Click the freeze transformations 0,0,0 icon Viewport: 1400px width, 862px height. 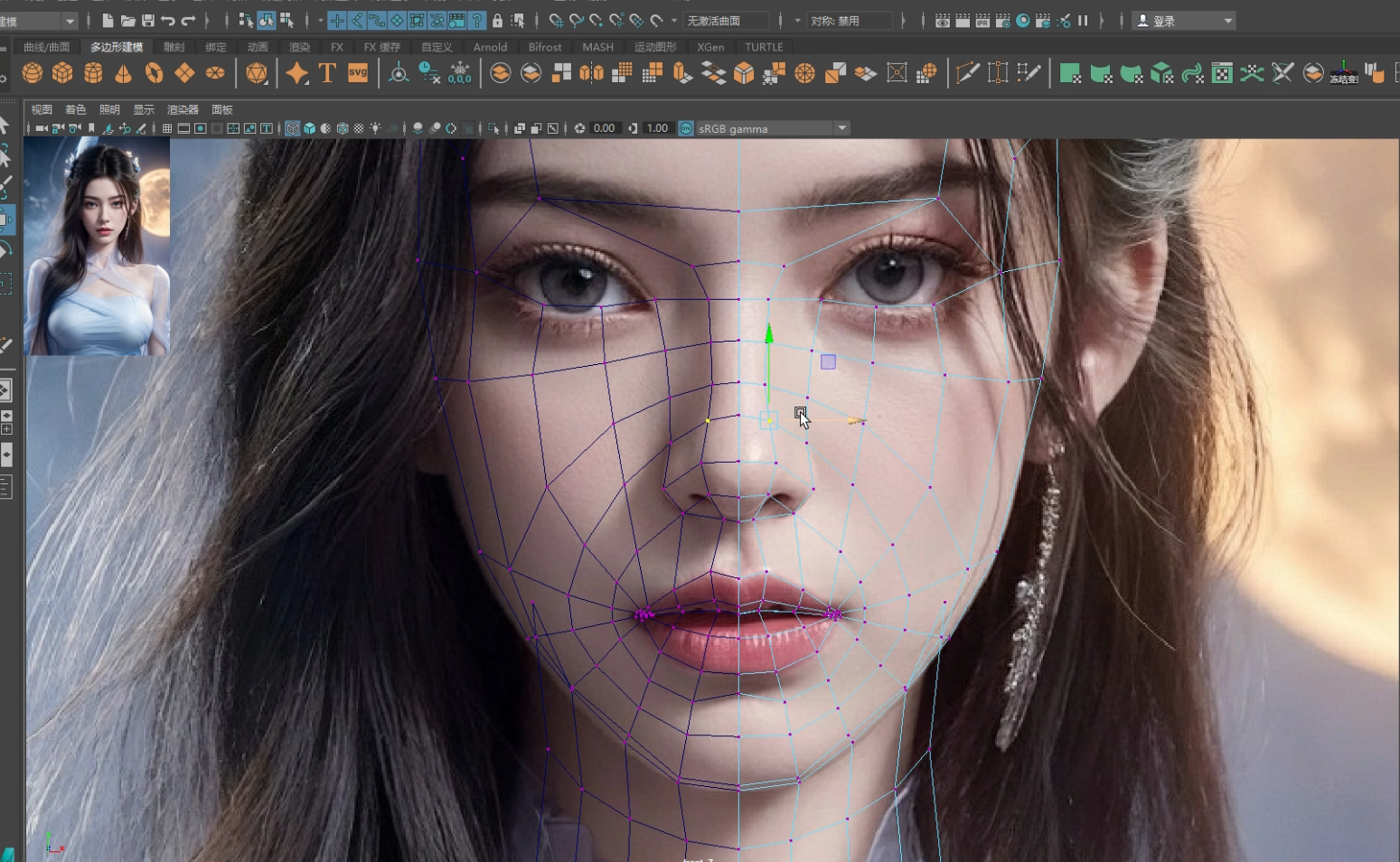460,73
